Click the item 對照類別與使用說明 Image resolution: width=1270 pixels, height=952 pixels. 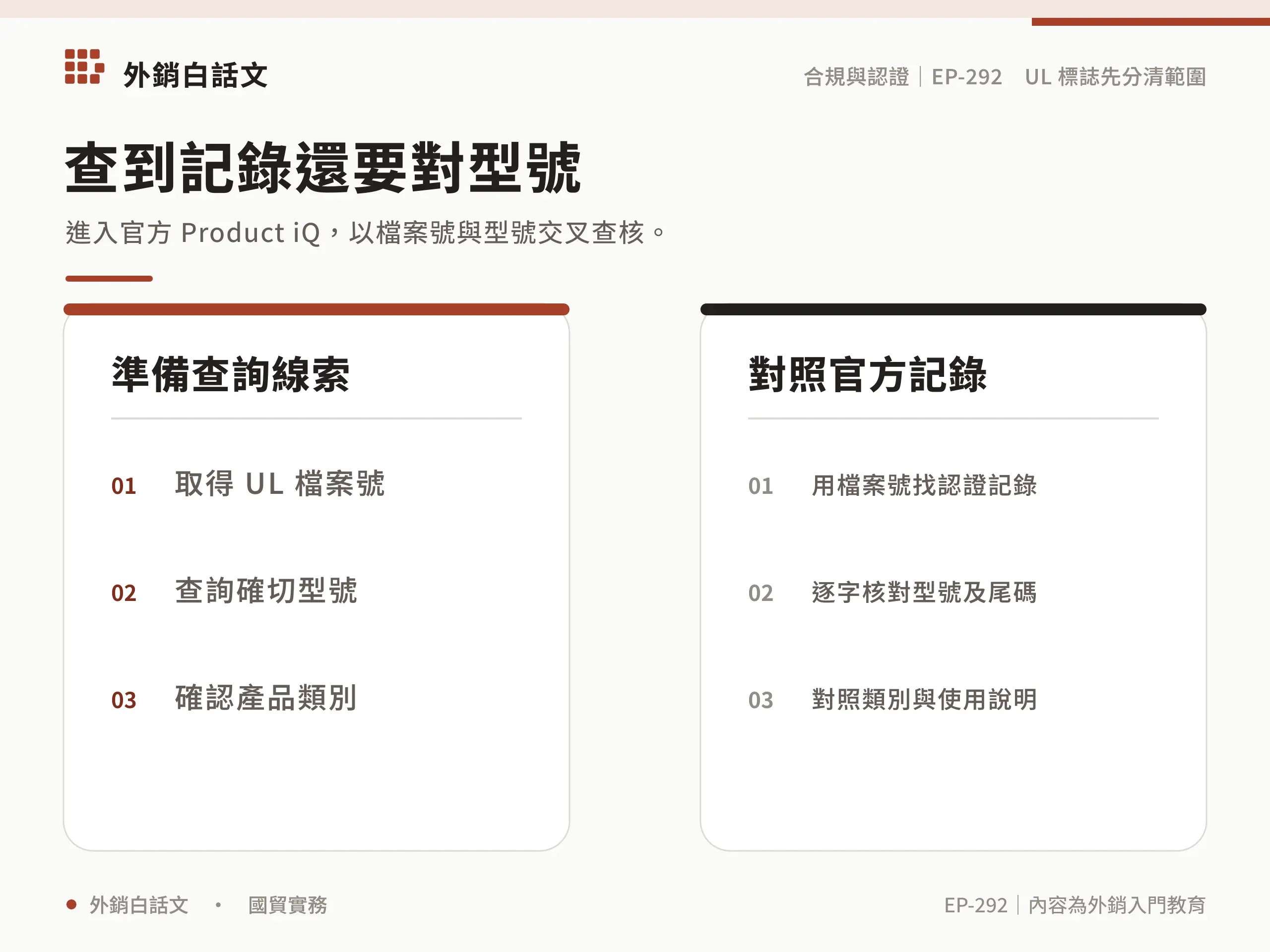tap(924, 700)
